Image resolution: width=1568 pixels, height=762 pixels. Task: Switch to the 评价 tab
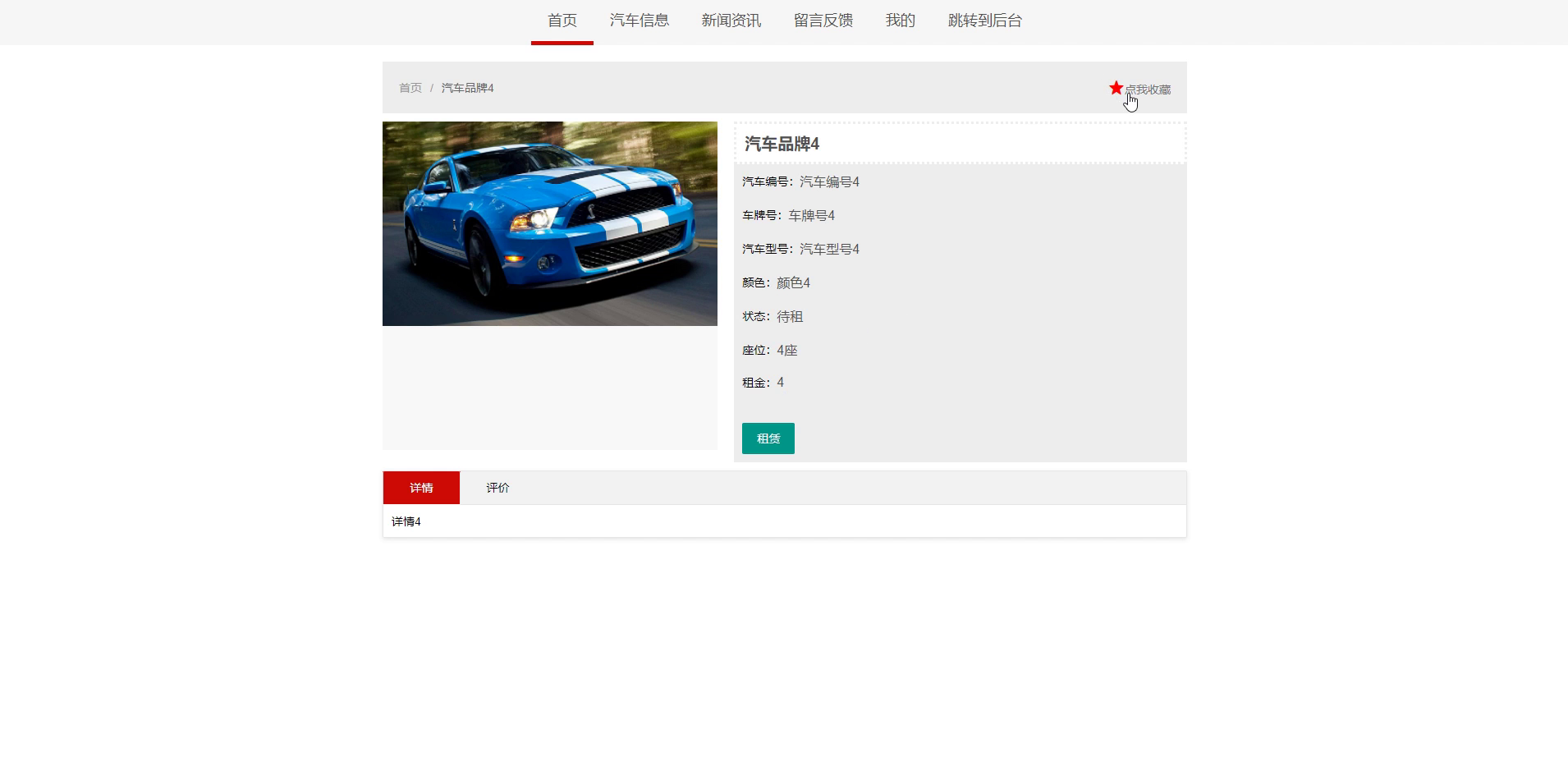point(497,488)
